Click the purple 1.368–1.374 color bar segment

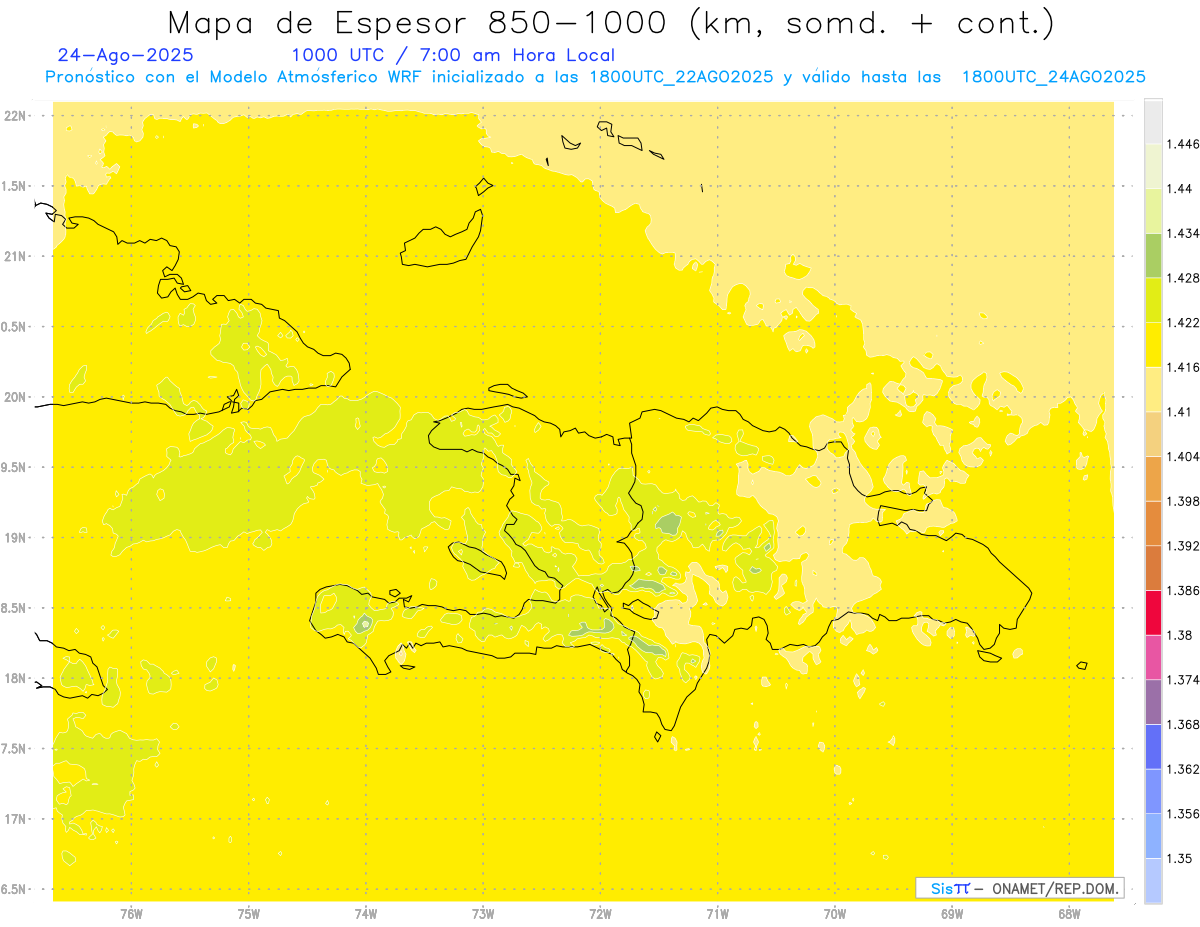[1153, 702]
